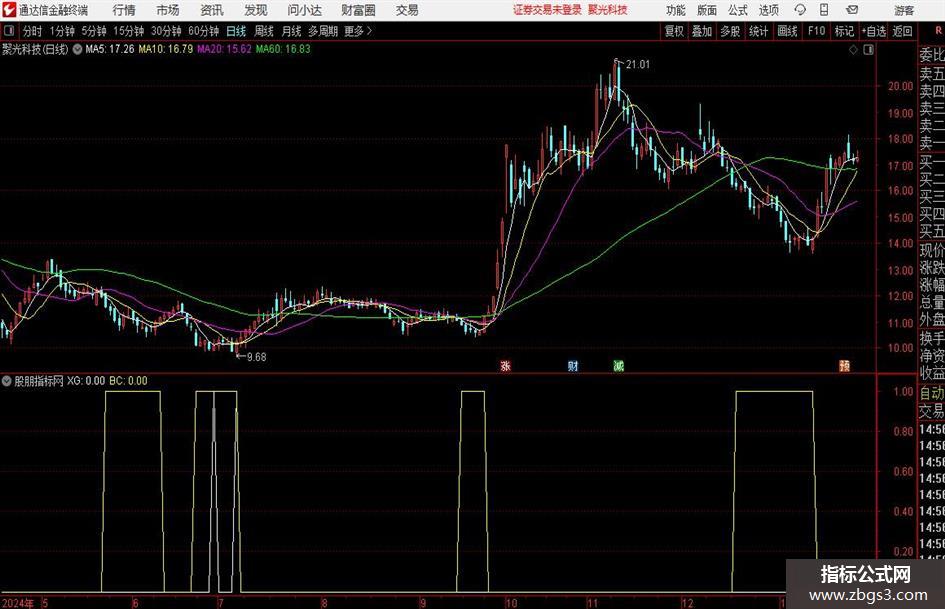945x609 pixels.
Task: Expand the main chart indicator dropdown arrow
Action: [x=77, y=49]
